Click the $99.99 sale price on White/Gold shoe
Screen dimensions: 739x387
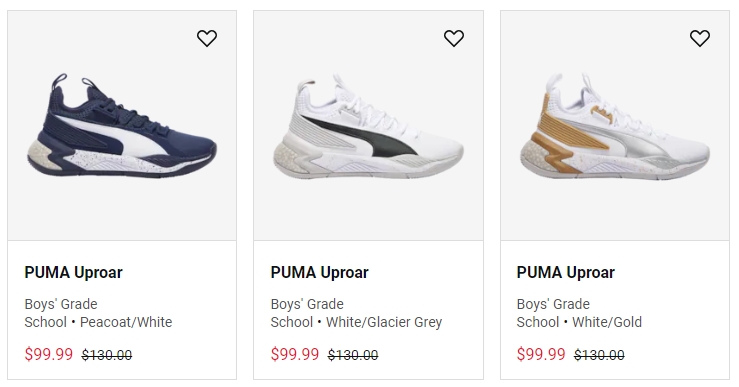point(541,354)
